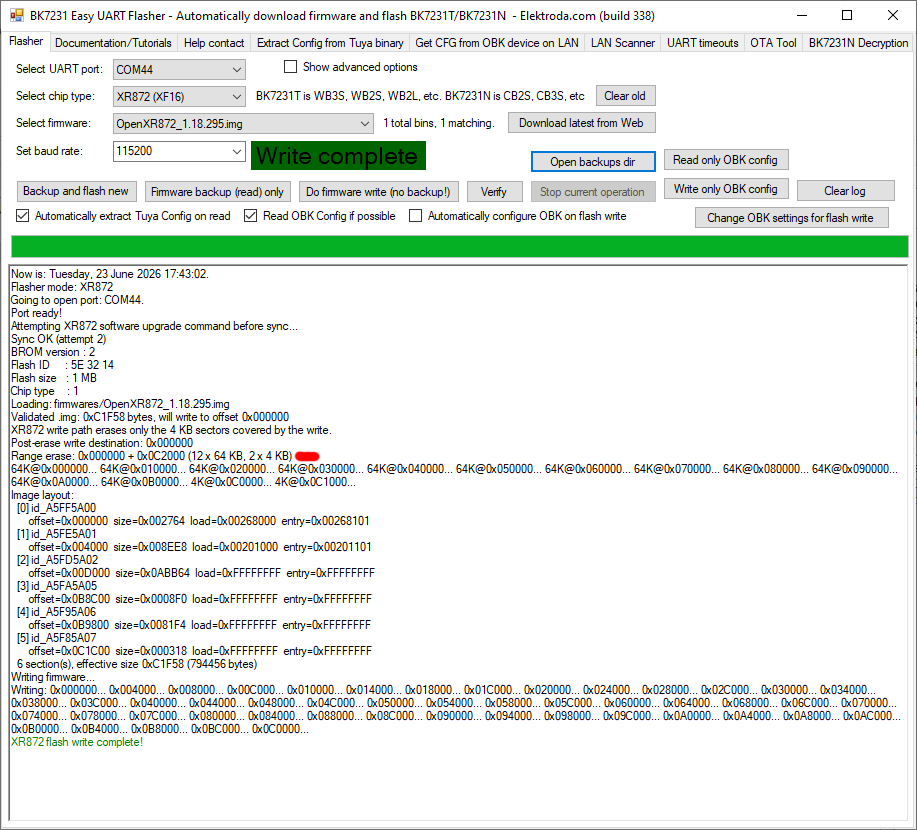Click Write only OBK config button
The image size is (917, 830).
(726, 189)
